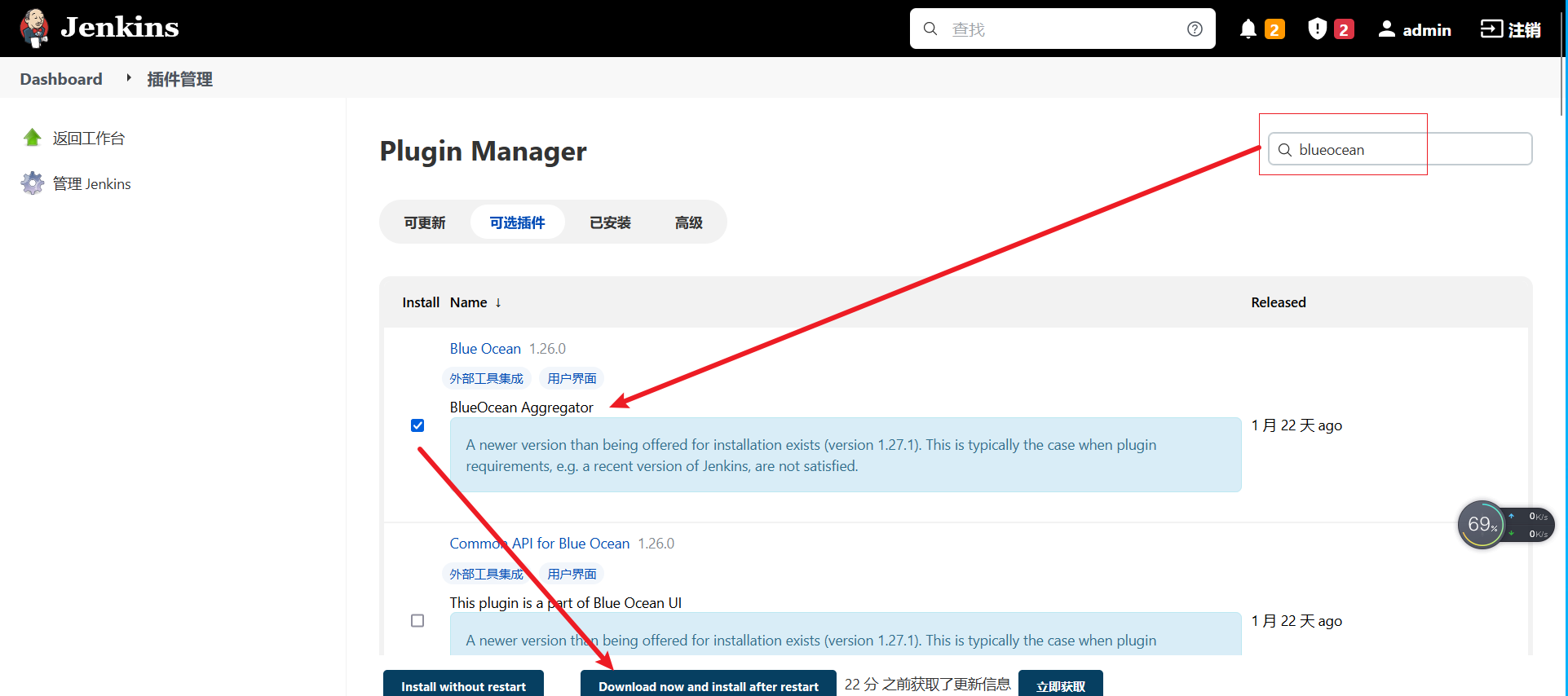Open the Jenkins home title link
The image size is (1568, 696).
point(120,28)
